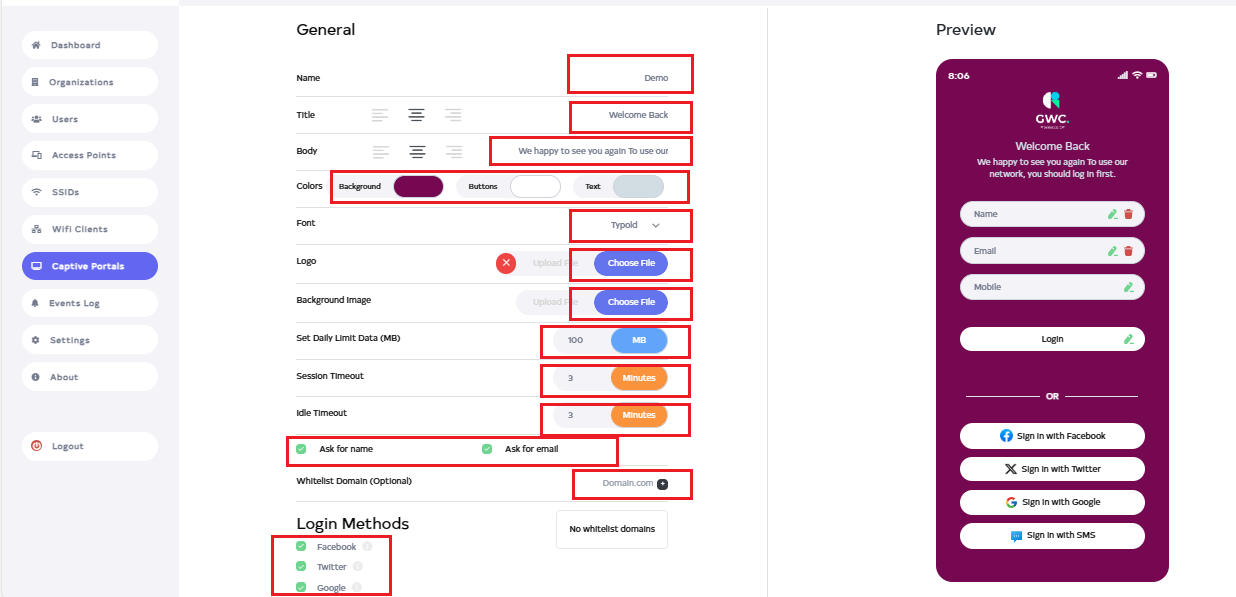Edit the Email field in preview
Screen dimensions: 1236x597
[1112, 251]
